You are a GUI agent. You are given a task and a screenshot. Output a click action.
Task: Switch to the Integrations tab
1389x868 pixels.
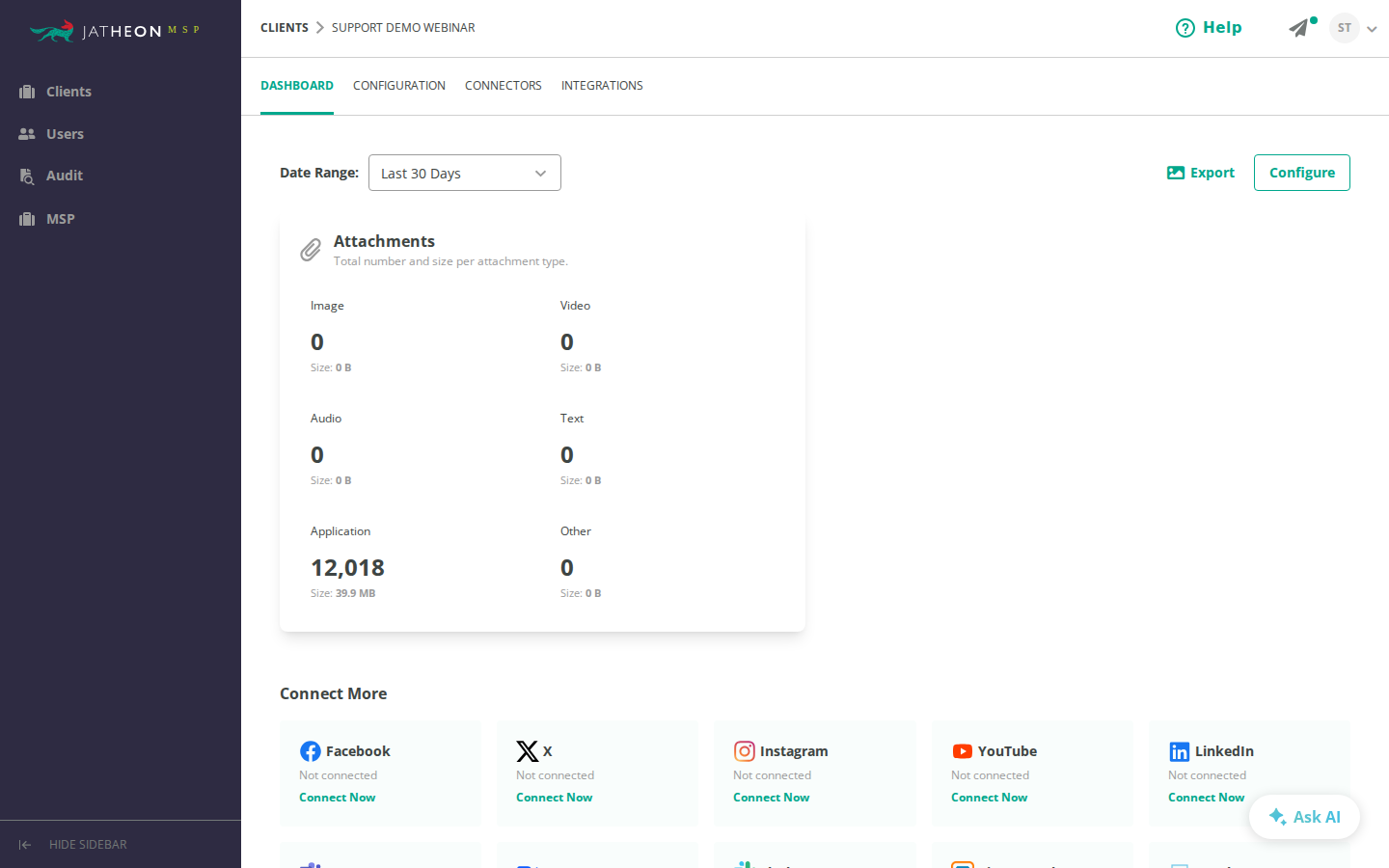(602, 86)
